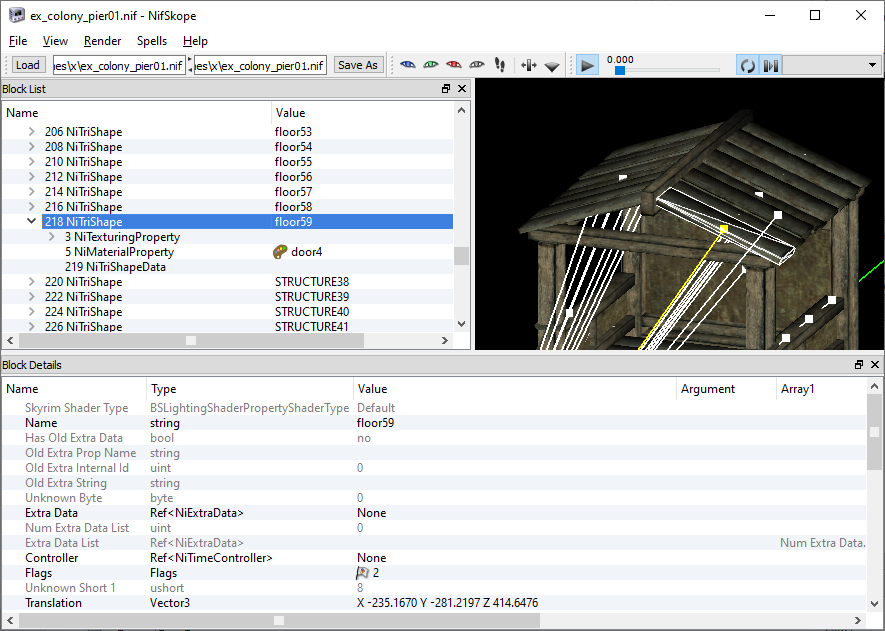Select the red eye Side view icon
This screenshot has width=885, height=631.
[454, 65]
